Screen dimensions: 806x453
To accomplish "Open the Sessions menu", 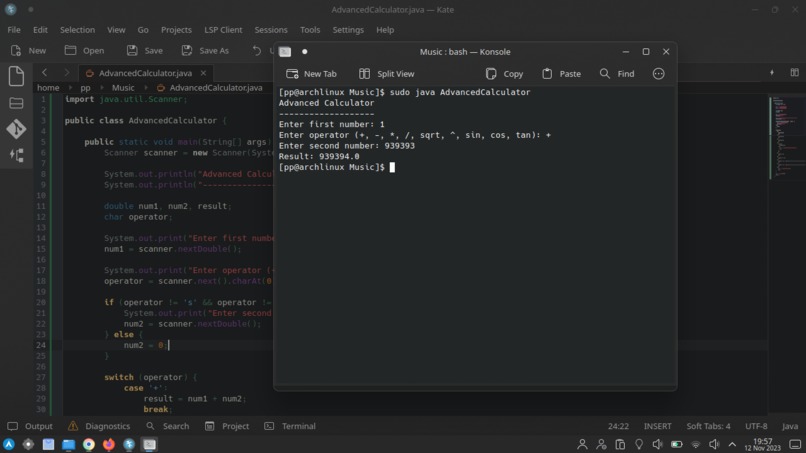I will pos(271,30).
